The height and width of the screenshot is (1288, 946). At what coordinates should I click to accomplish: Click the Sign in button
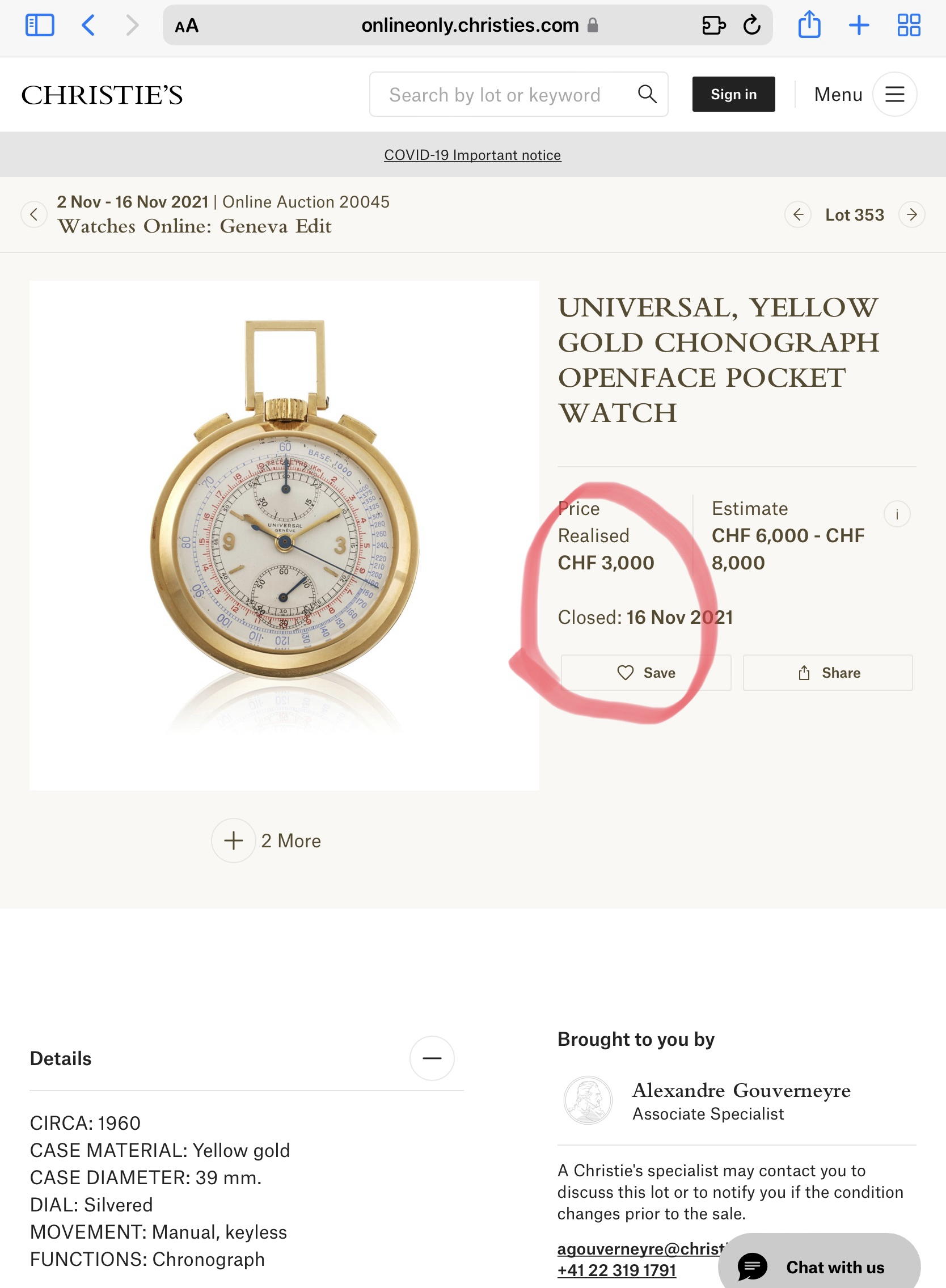(733, 94)
